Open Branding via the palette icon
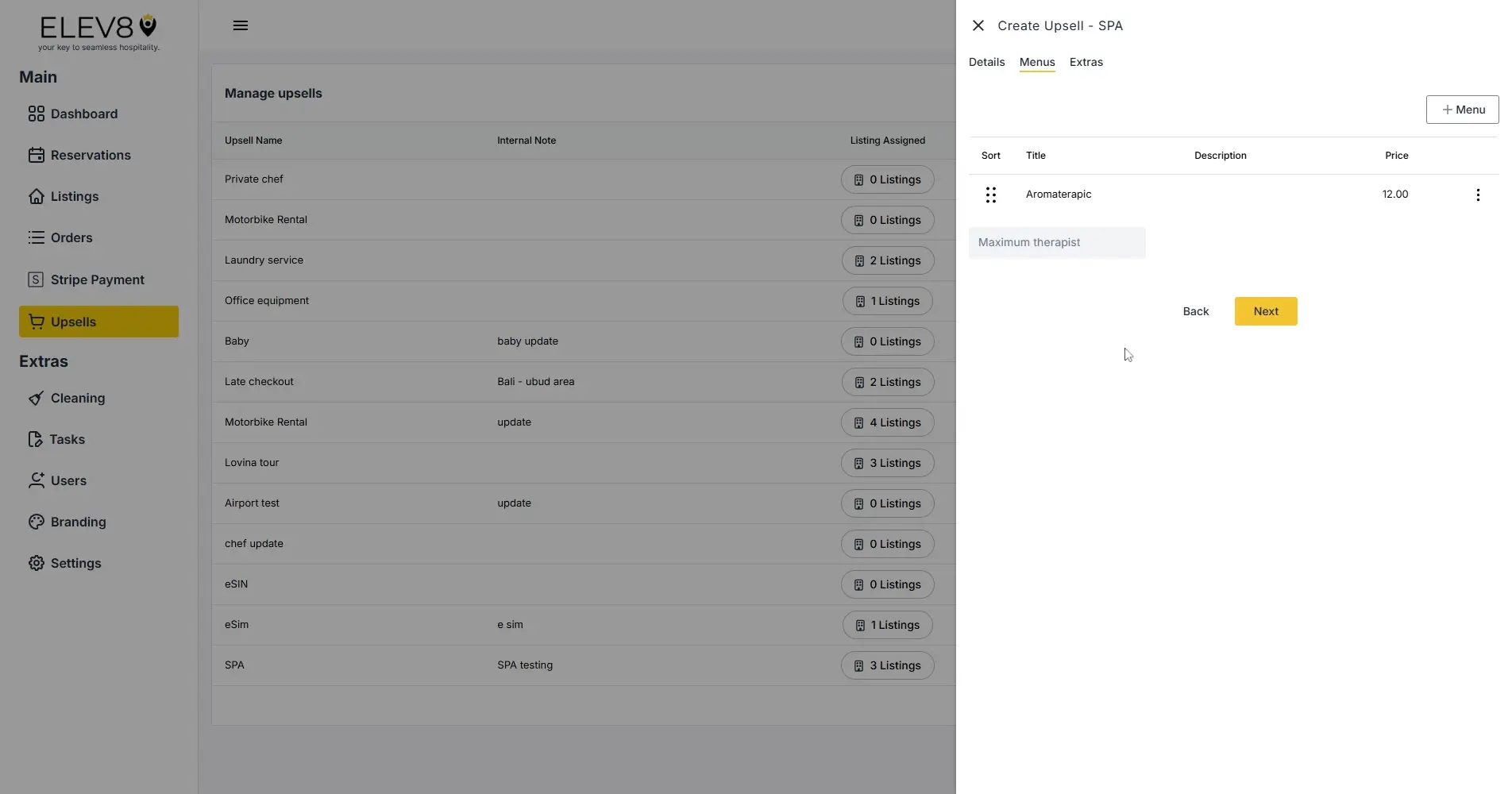The image size is (1512, 794). [x=37, y=522]
